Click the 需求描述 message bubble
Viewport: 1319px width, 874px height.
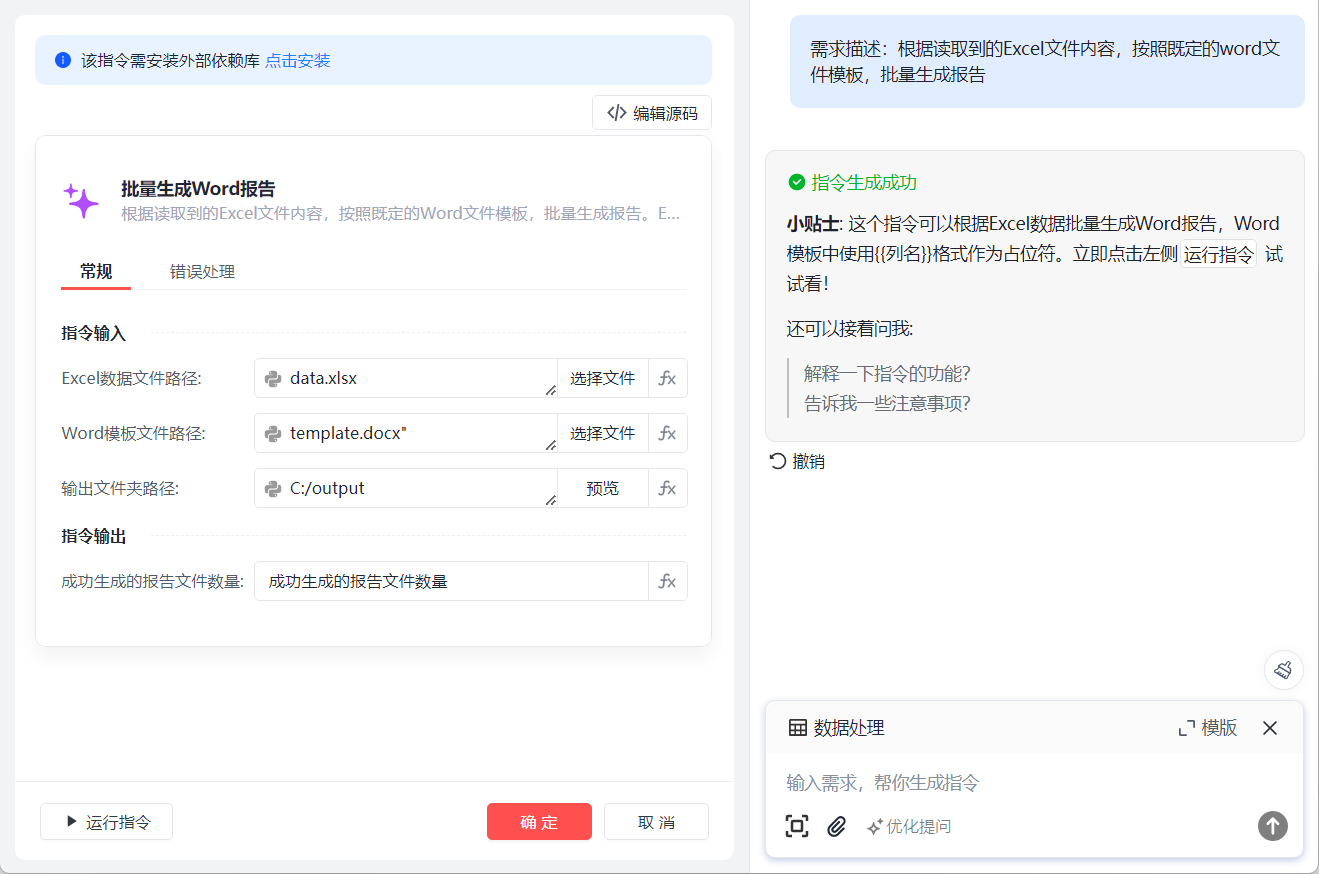pyautogui.click(x=1047, y=61)
